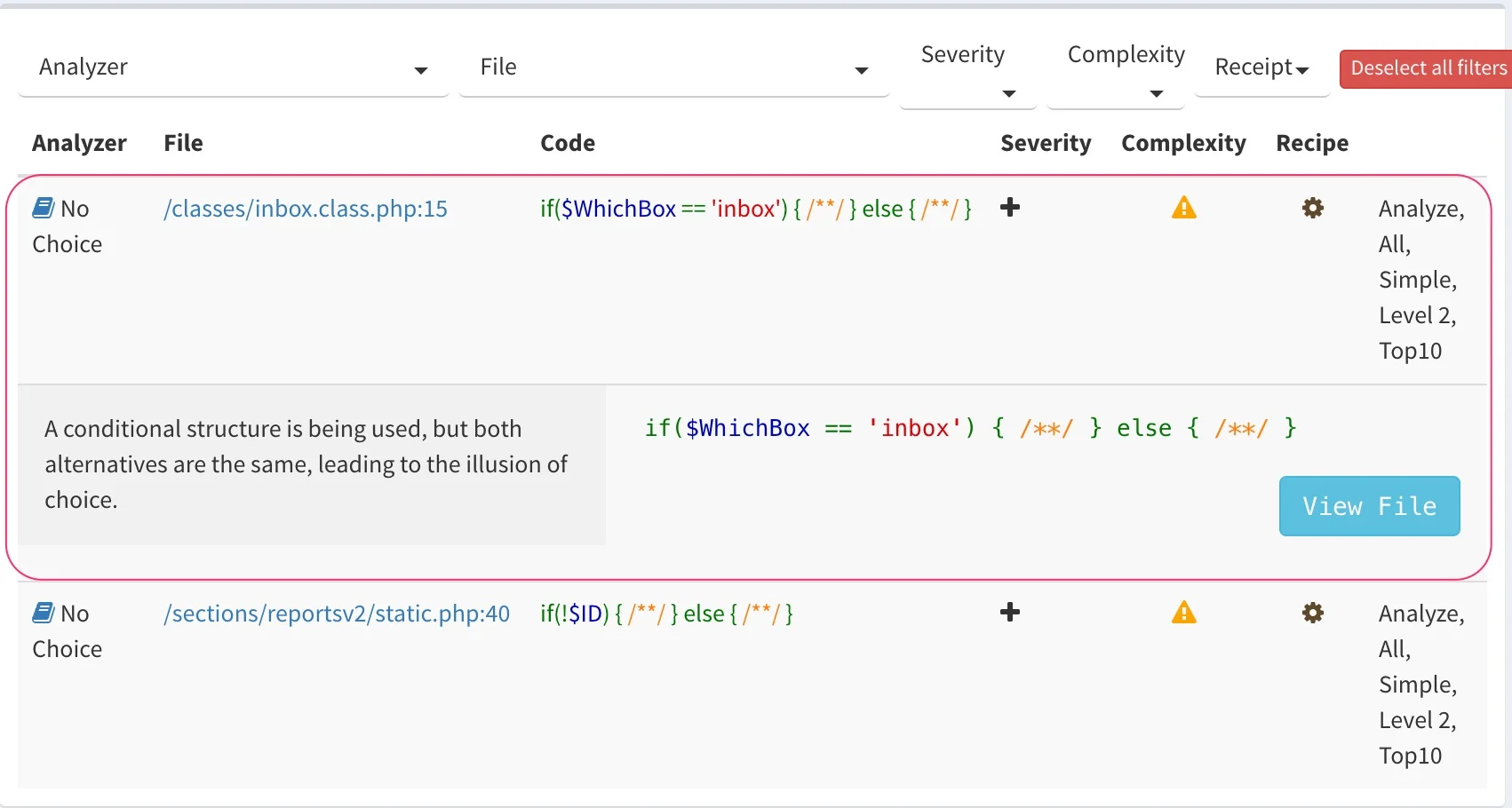Viewport: 1512px width, 808px height.
Task: Open the File filter dropdown
Action: 673,68
